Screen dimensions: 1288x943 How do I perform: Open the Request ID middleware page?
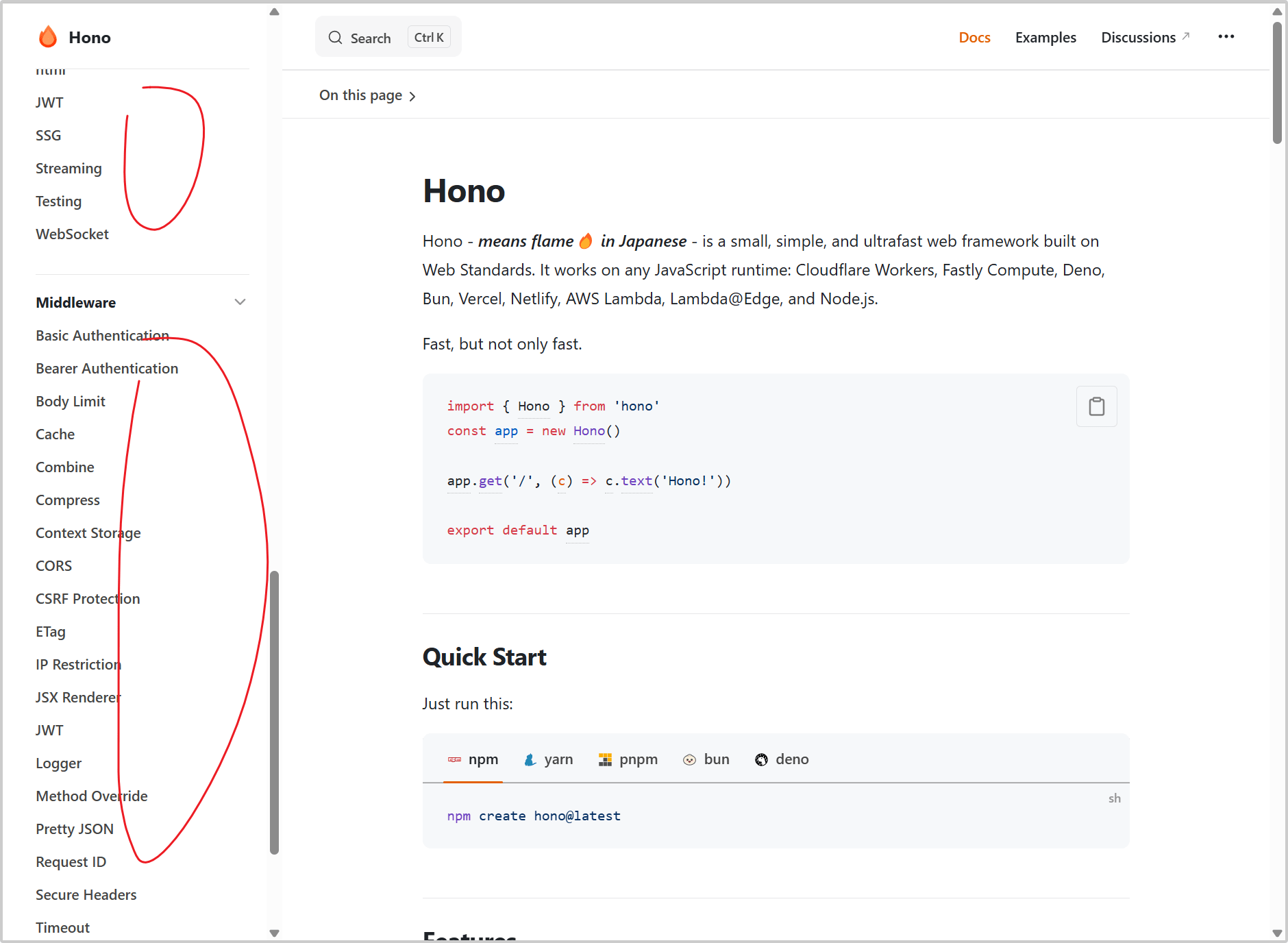coord(71,862)
